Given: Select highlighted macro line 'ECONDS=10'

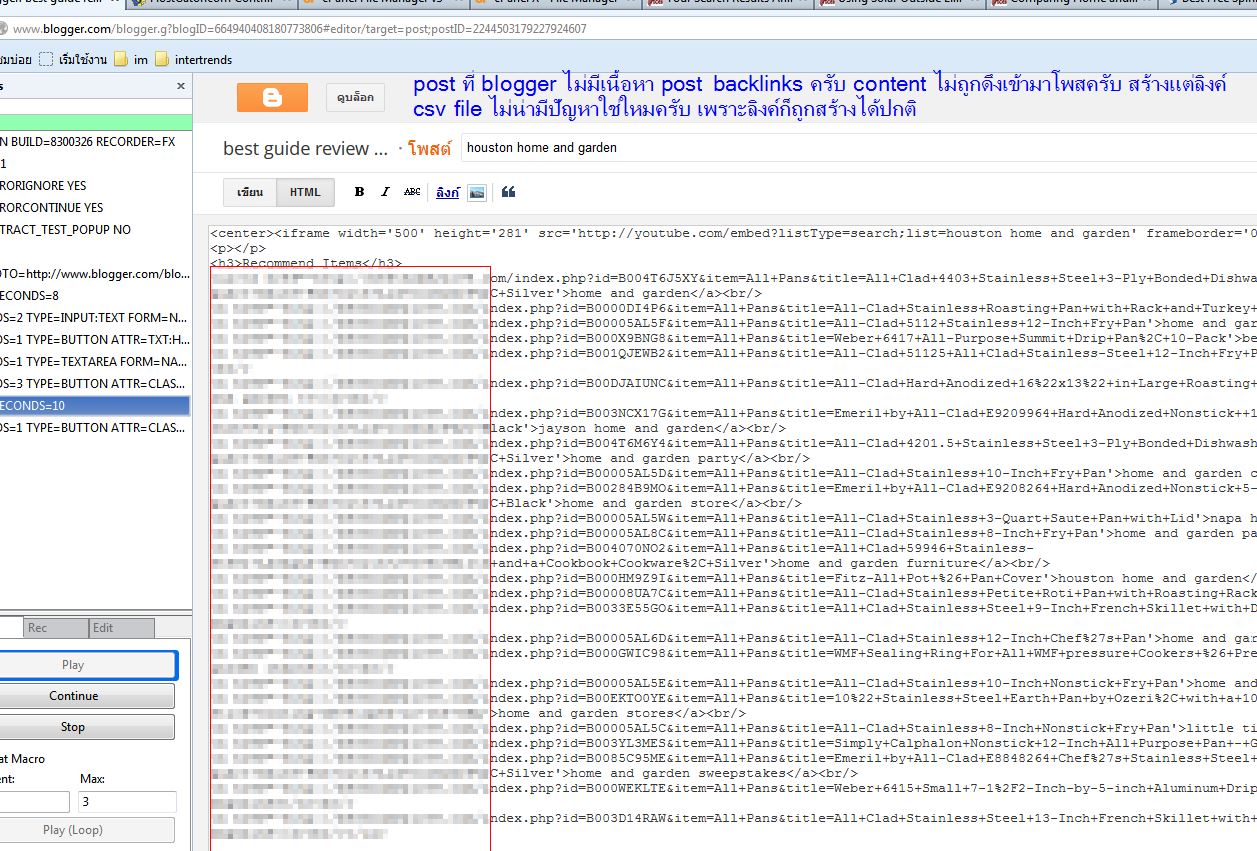Looking at the screenshot, I should coord(95,406).
